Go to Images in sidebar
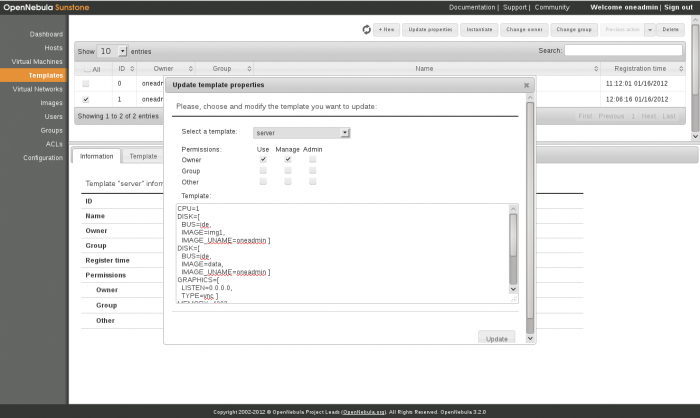Image resolution: width=700 pixels, height=418 pixels. point(51,103)
